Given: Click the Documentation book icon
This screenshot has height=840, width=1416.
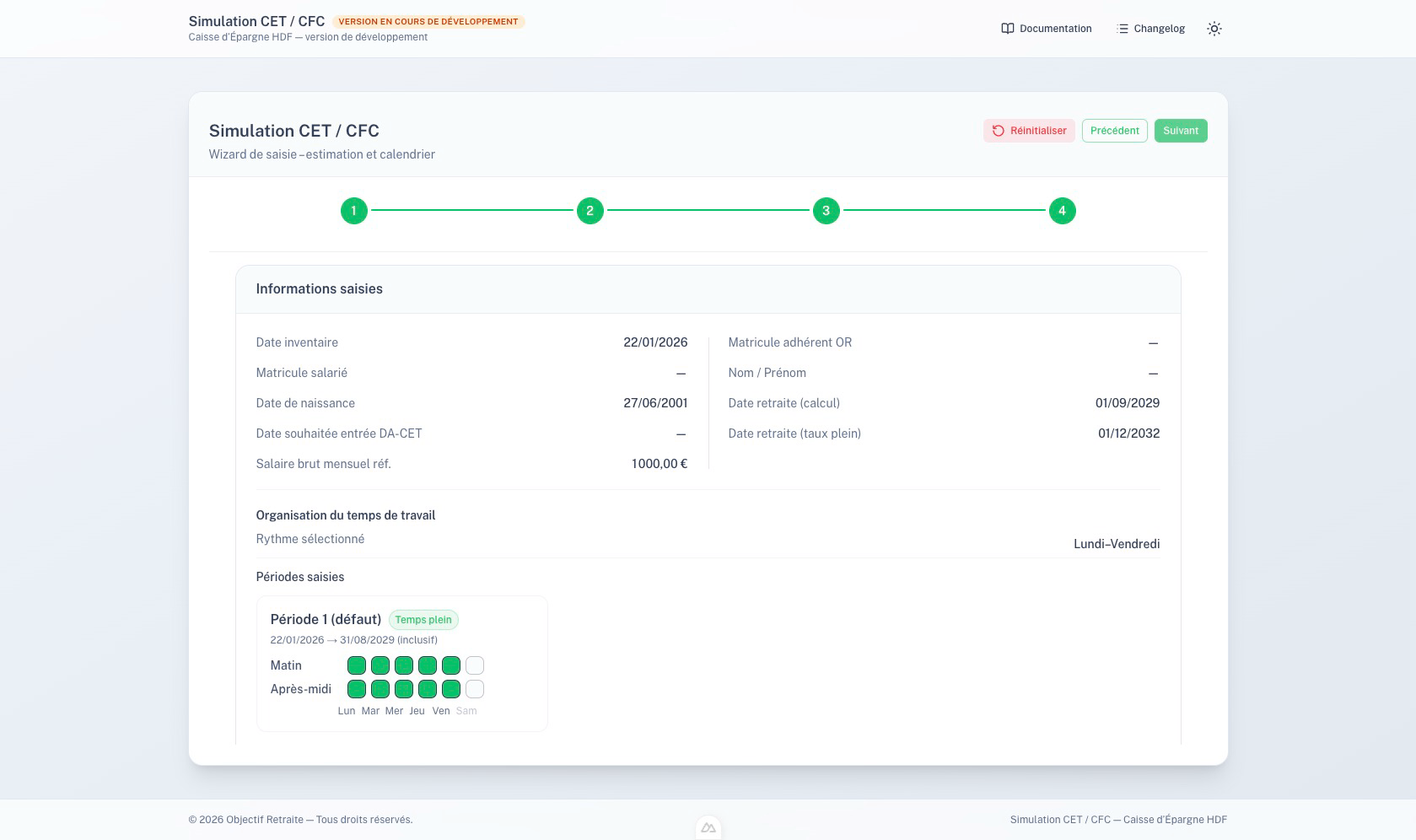Looking at the screenshot, I should [x=1007, y=29].
